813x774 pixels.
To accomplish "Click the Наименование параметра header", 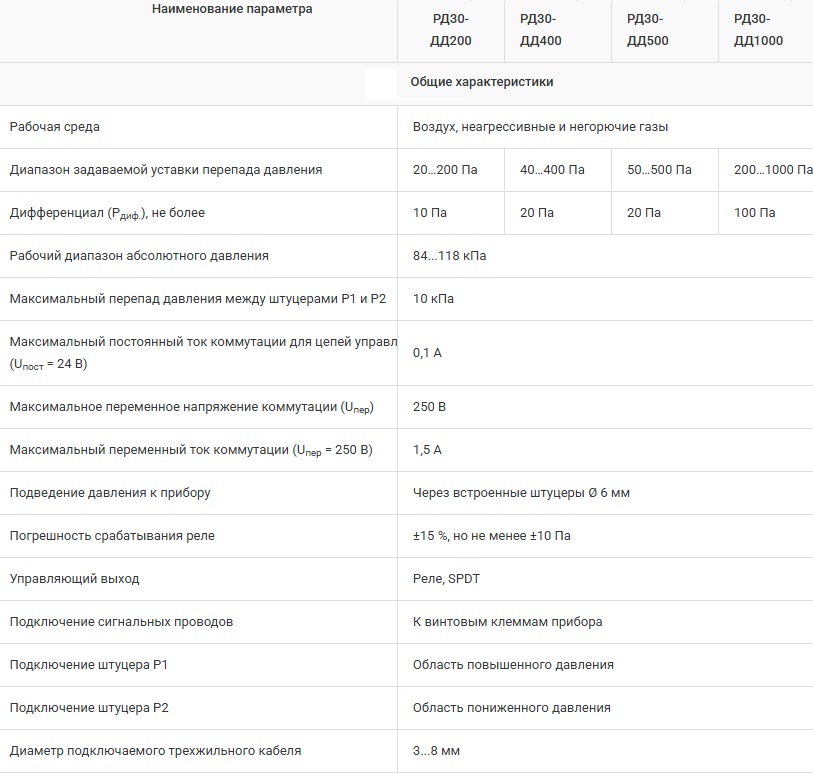I will [232, 9].
